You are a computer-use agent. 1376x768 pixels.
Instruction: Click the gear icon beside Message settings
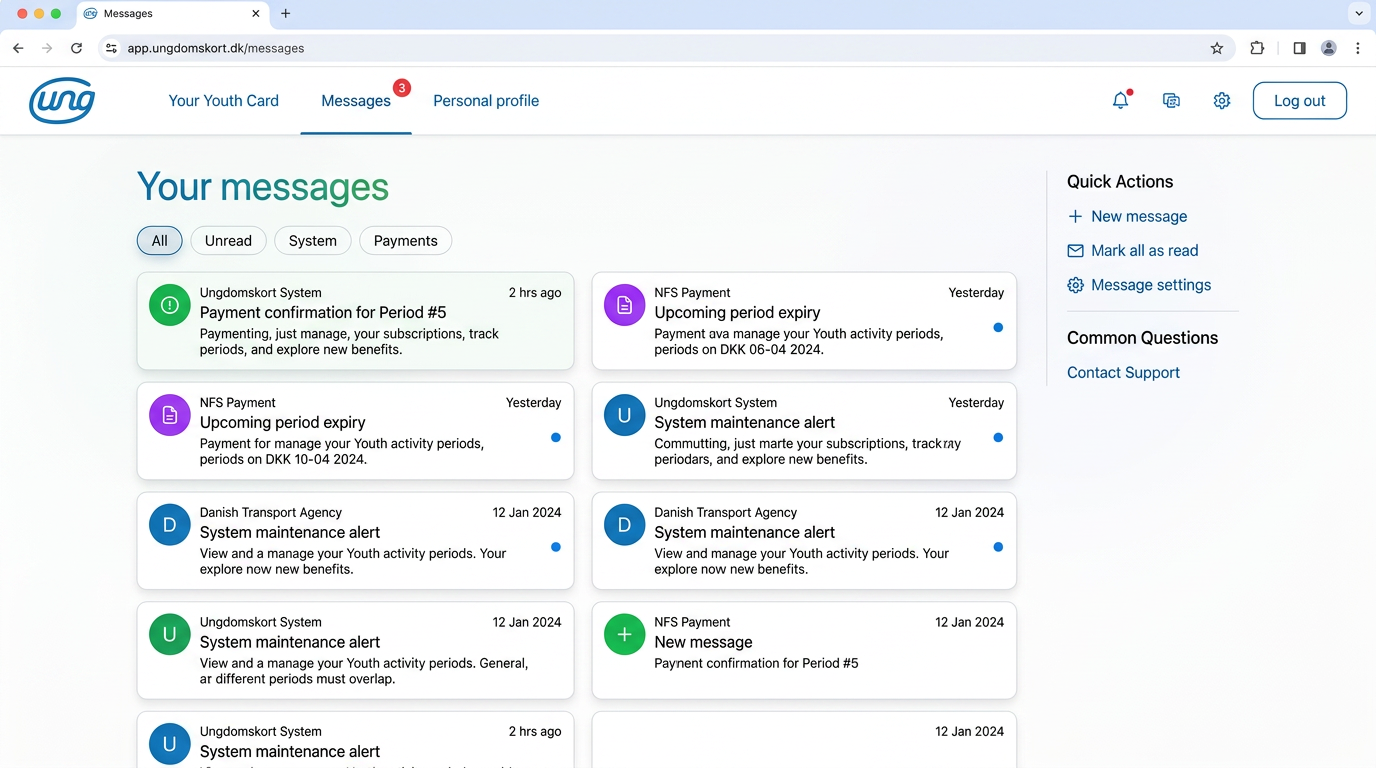coord(1075,285)
